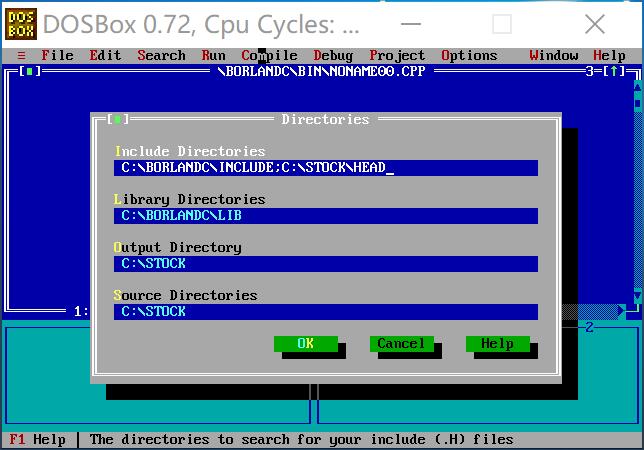Click window number 2 in lower pane
Image resolution: width=644 pixels, height=450 pixels.
[589, 327]
